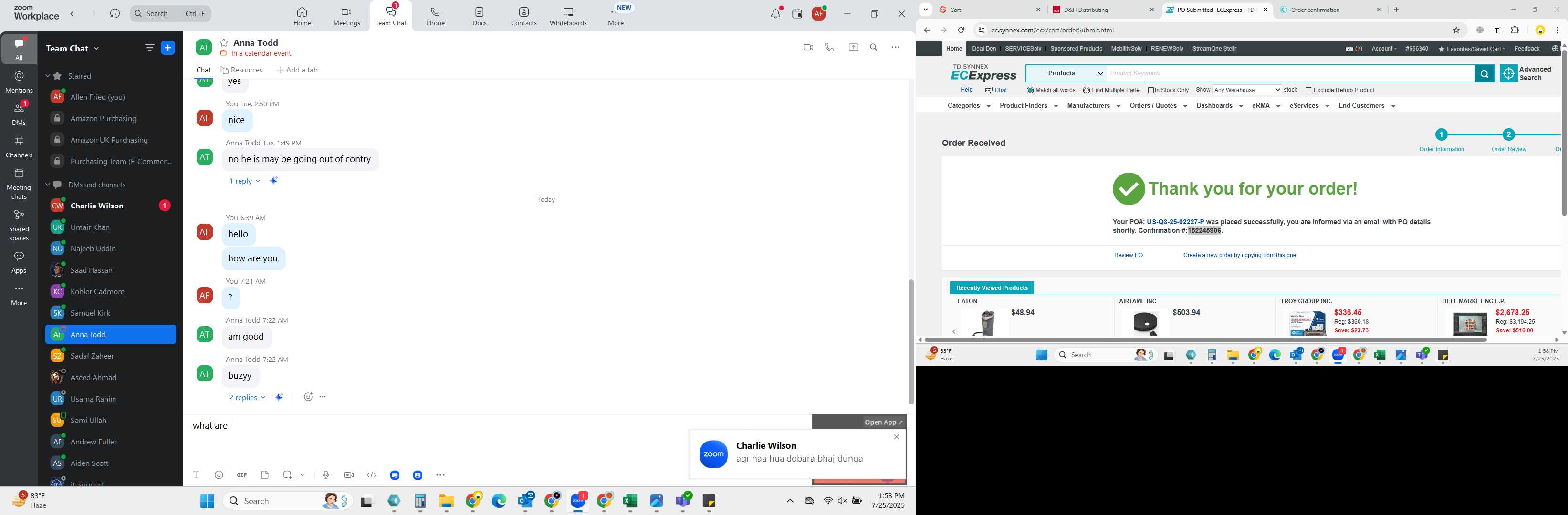Select the Match all words radio button

coord(1030,90)
